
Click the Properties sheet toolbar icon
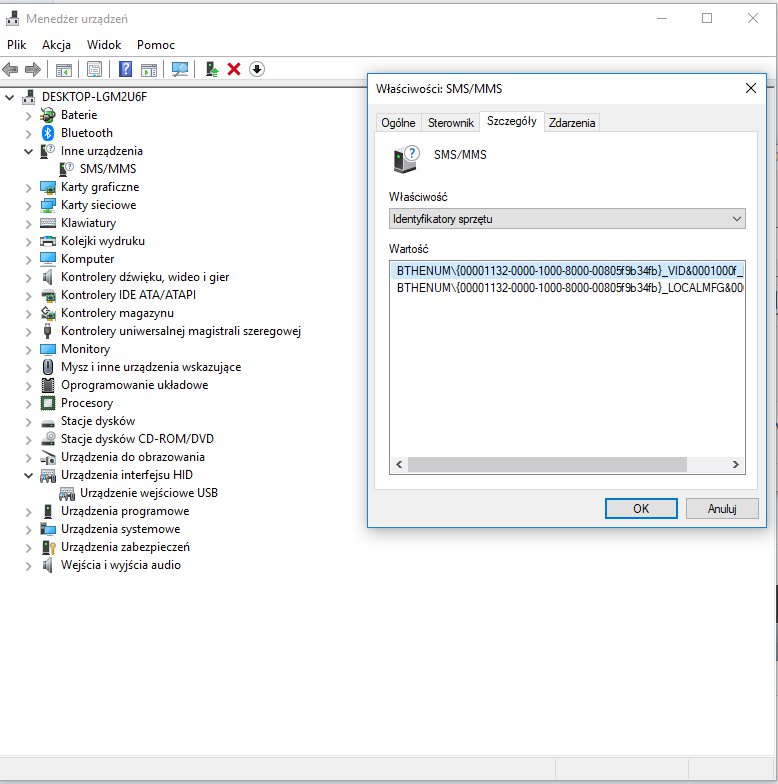click(94, 70)
